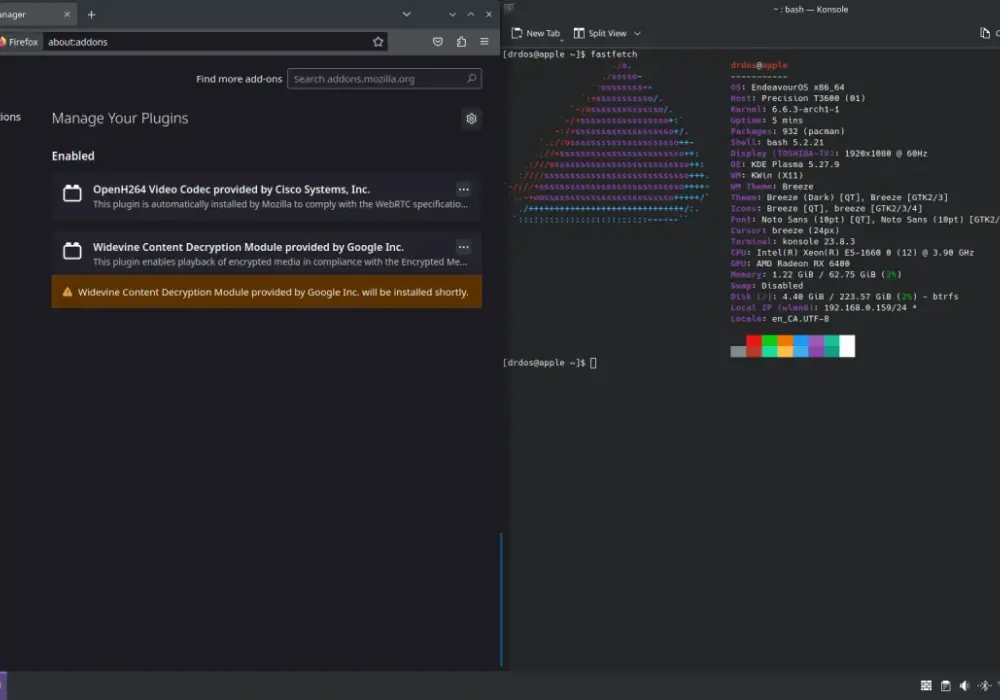Screen dimensions: 1000x700
Task: Click the white color block in fastfetch palette
Action: pyautogui.click(x=847, y=346)
